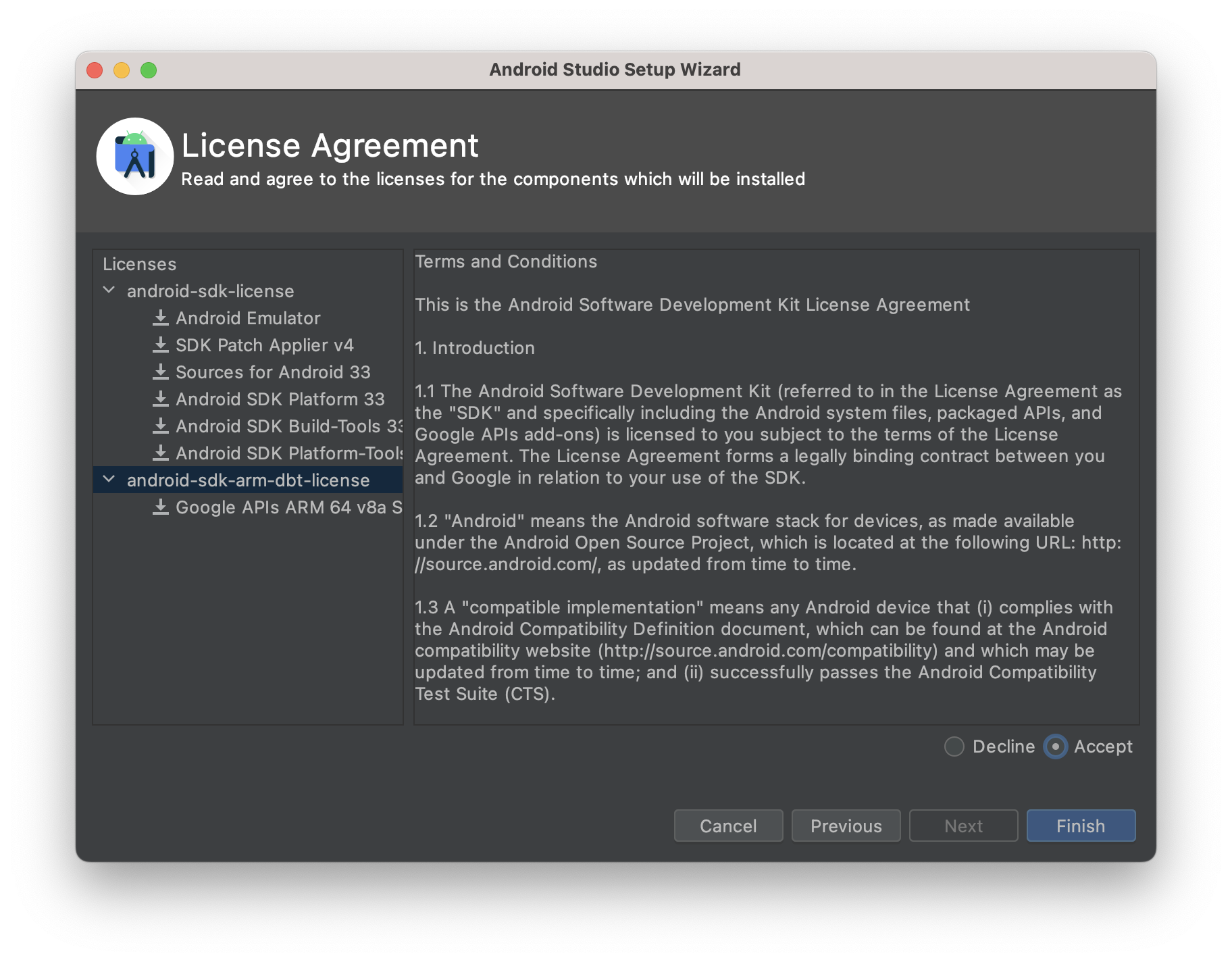The width and height of the screenshot is (1232, 962).
Task: Click the Cancel button
Action: [728, 826]
